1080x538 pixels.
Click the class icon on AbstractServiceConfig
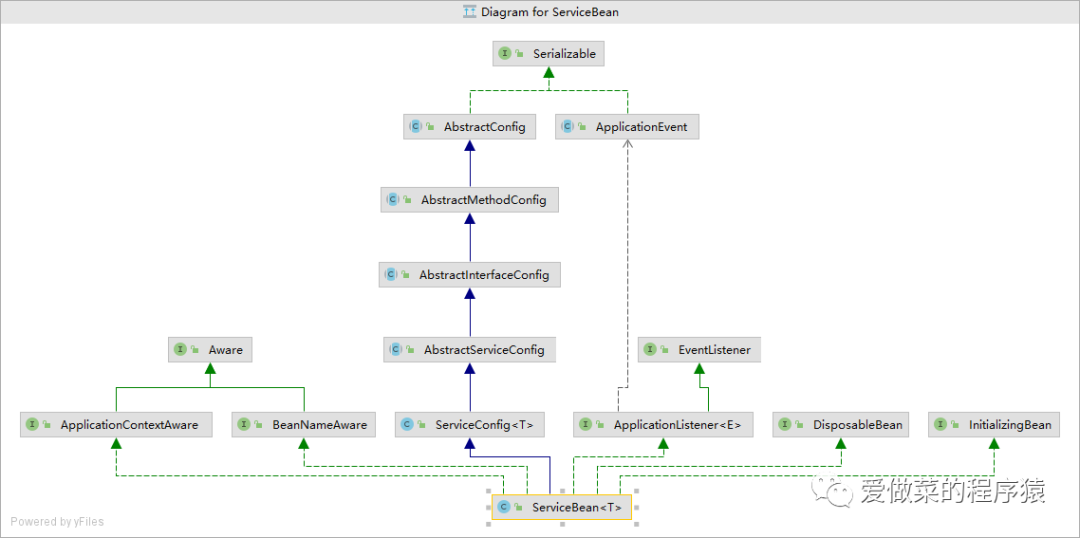tap(395, 350)
